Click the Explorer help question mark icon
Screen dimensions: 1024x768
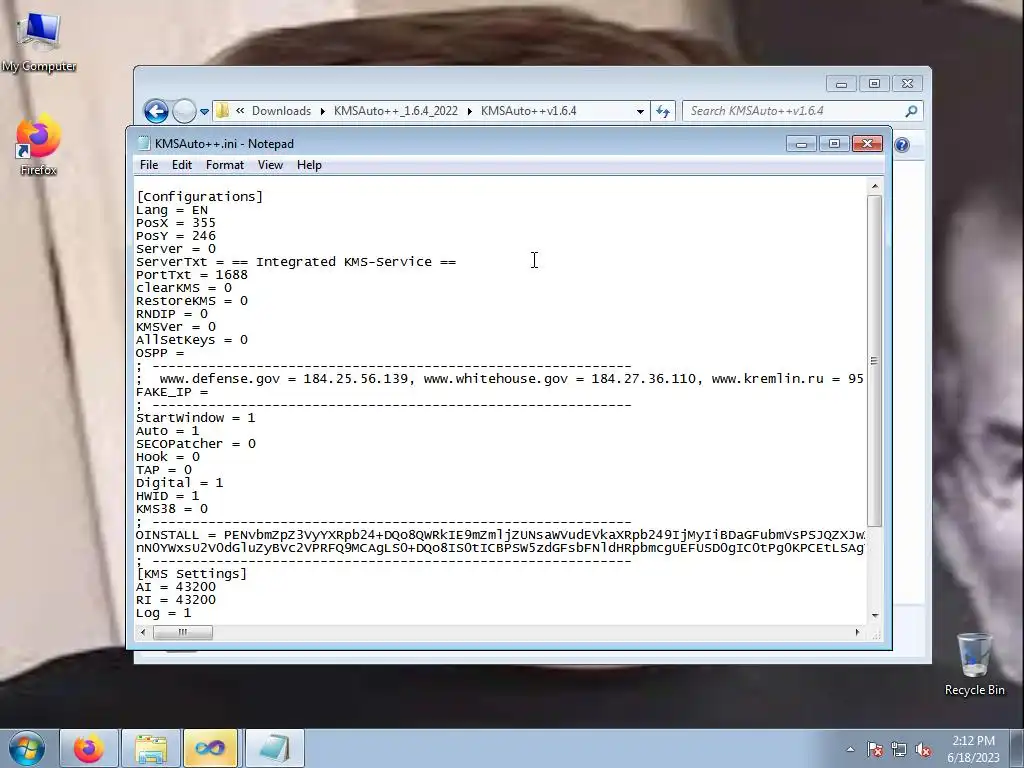click(x=902, y=145)
